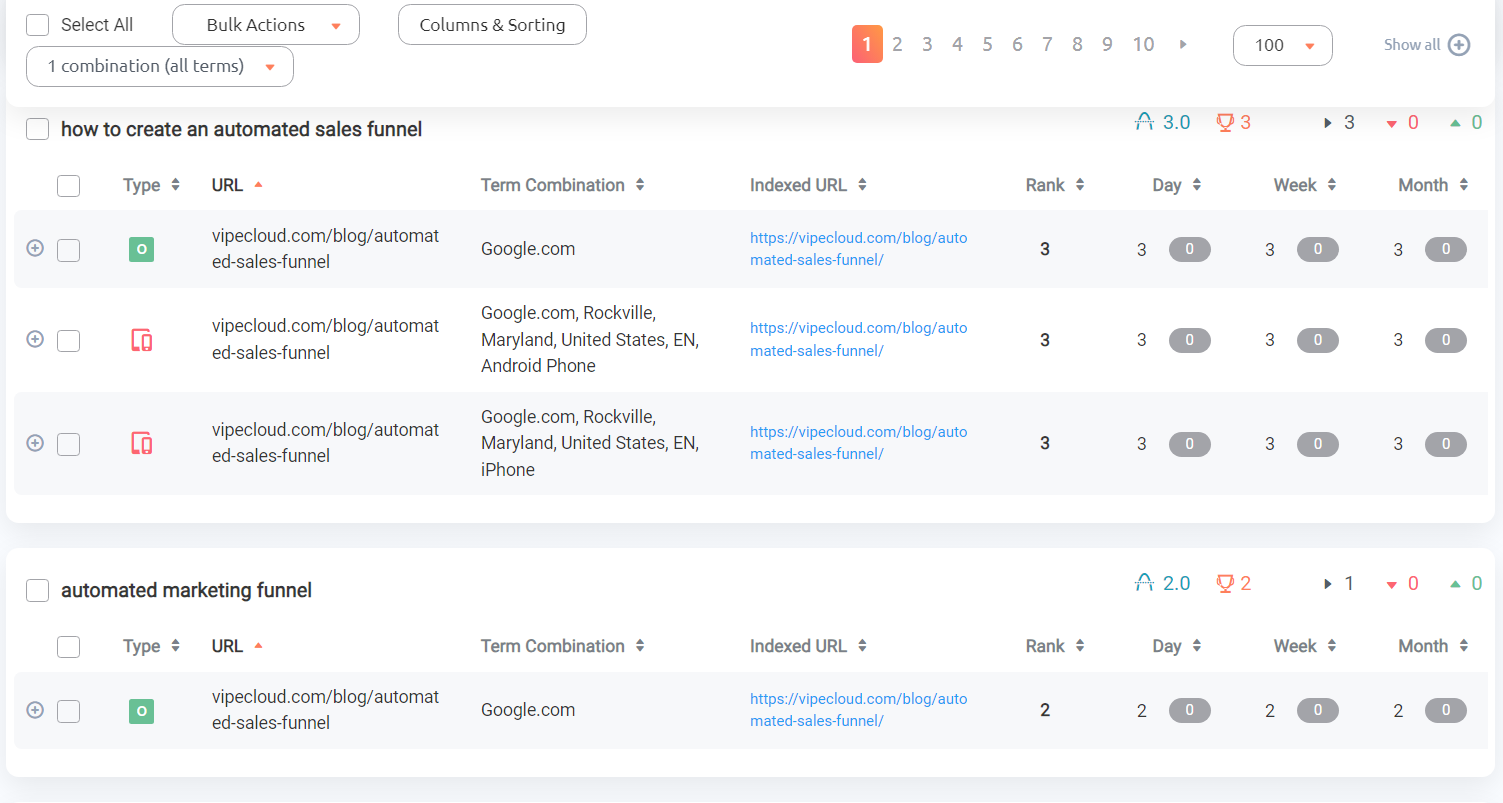
Task: Sort by Rank in the marketing funnel table
Action: pos(1055,646)
